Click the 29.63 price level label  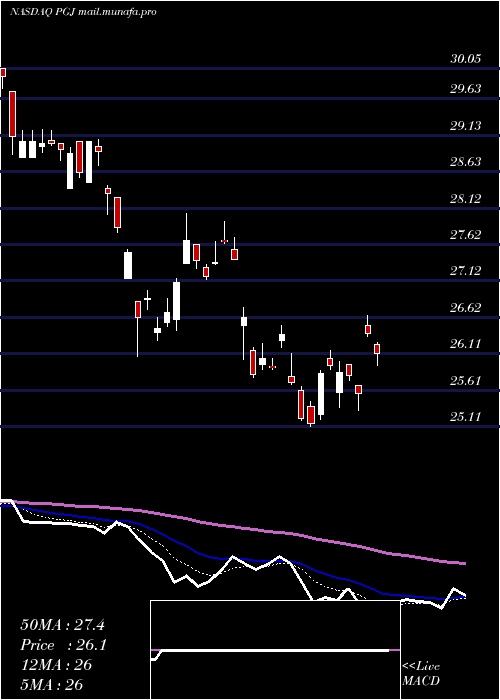[x=465, y=89]
